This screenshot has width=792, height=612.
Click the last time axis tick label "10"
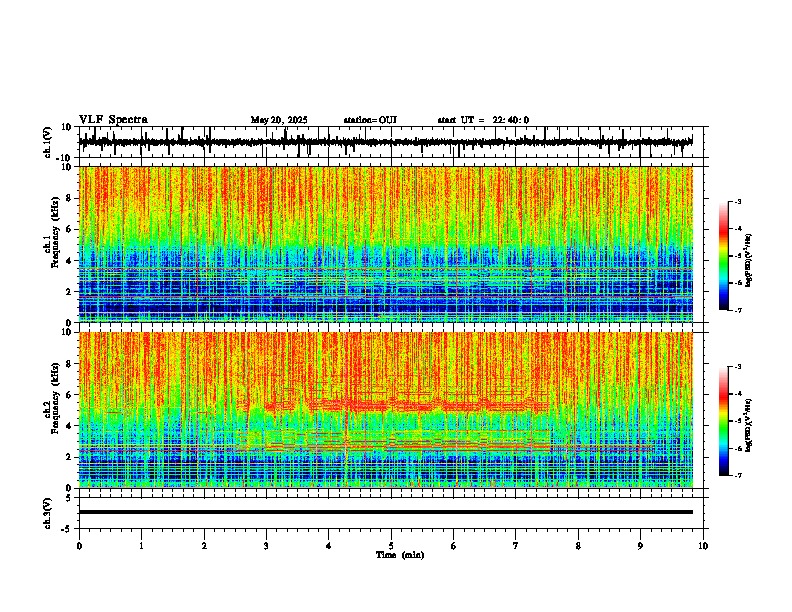click(x=703, y=546)
